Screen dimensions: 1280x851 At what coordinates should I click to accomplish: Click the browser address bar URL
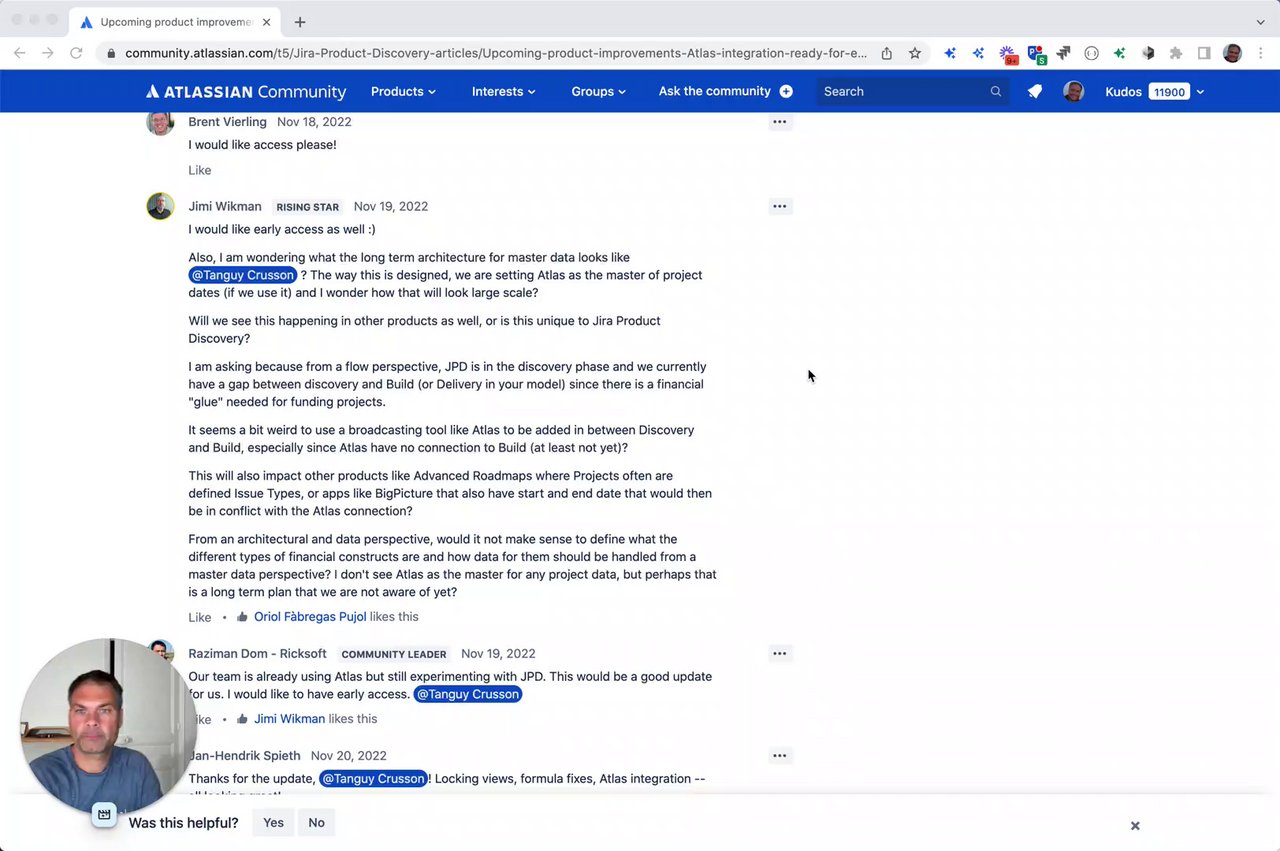tap(496, 53)
